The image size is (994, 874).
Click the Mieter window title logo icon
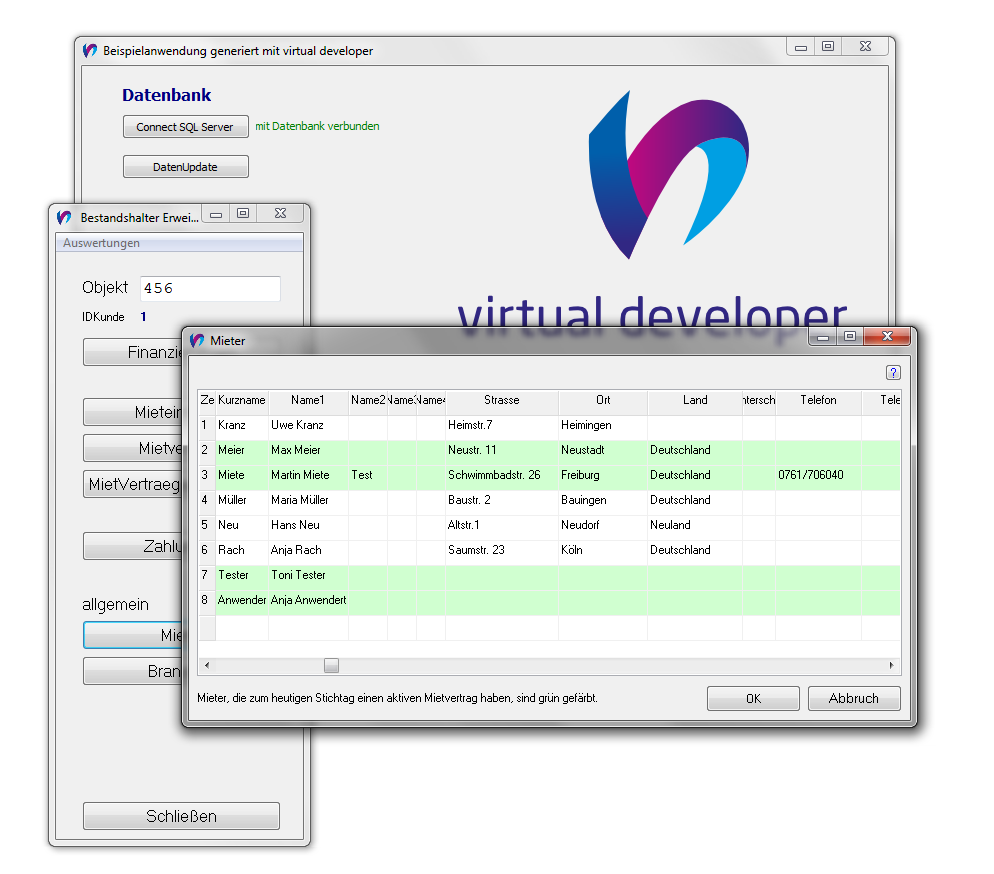coord(197,340)
